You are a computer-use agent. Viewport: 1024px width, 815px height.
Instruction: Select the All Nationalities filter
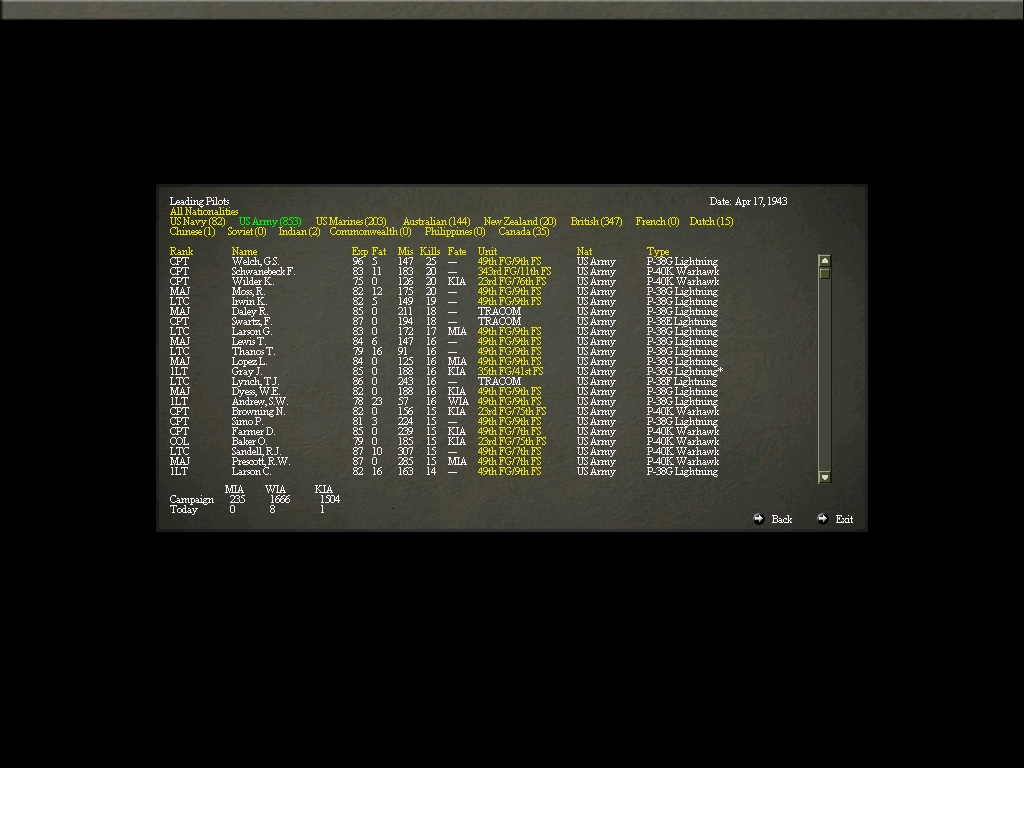(204, 212)
